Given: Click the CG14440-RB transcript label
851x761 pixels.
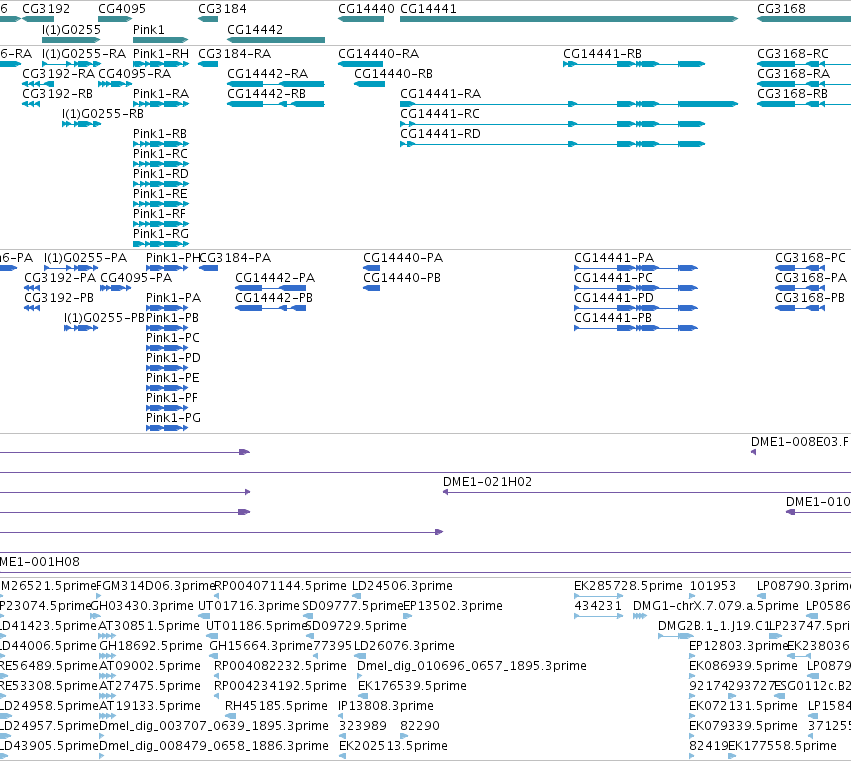Looking at the screenshot, I should (x=393, y=74).
